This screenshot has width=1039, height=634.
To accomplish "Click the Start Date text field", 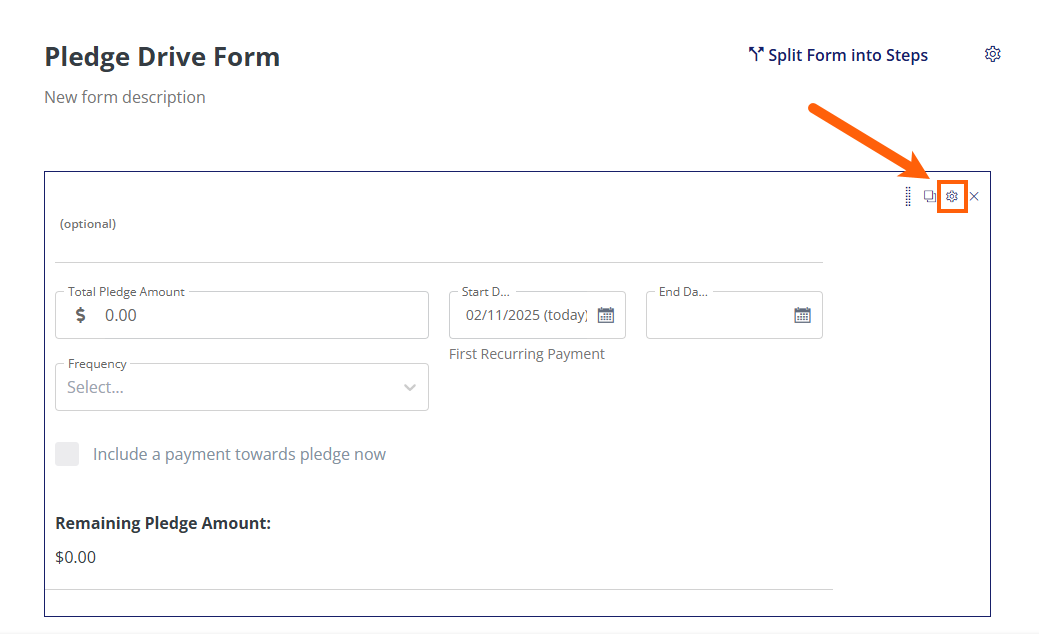I will click(x=526, y=315).
